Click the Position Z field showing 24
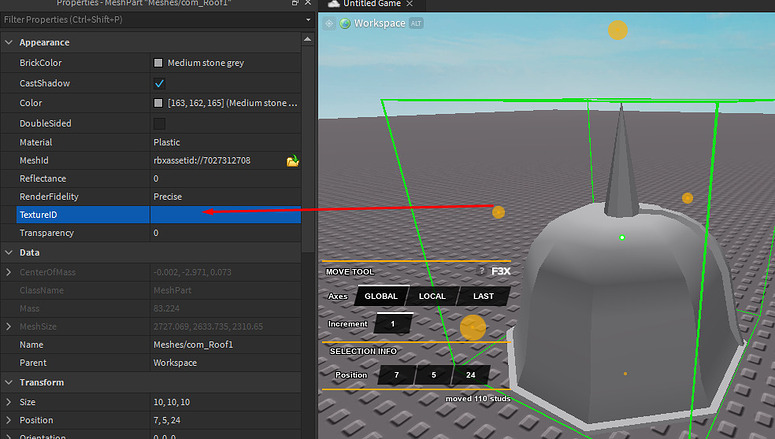 click(x=471, y=375)
